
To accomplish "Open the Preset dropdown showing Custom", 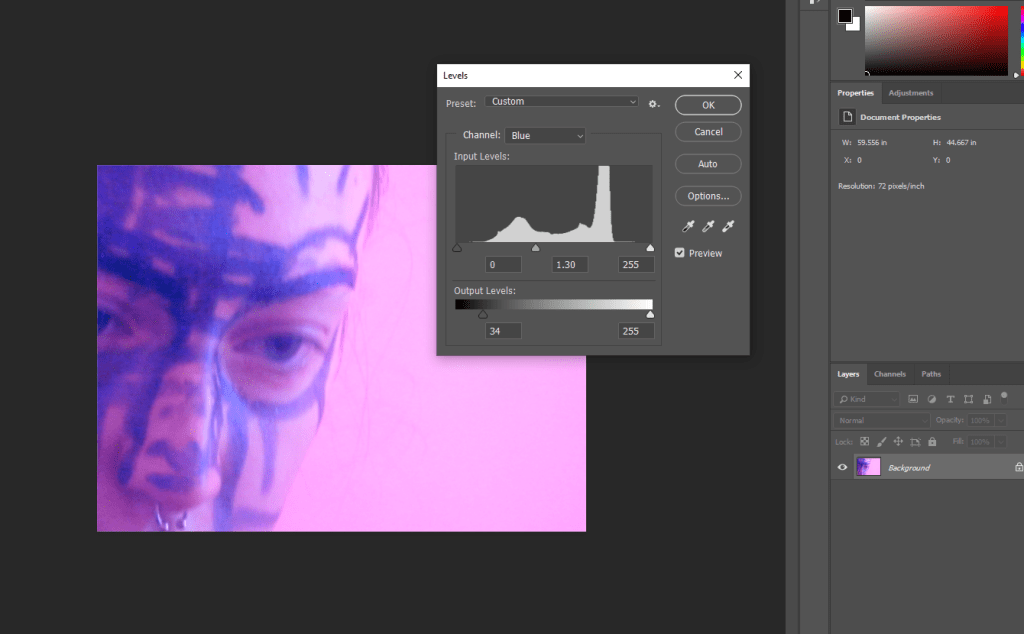I will (x=562, y=102).
